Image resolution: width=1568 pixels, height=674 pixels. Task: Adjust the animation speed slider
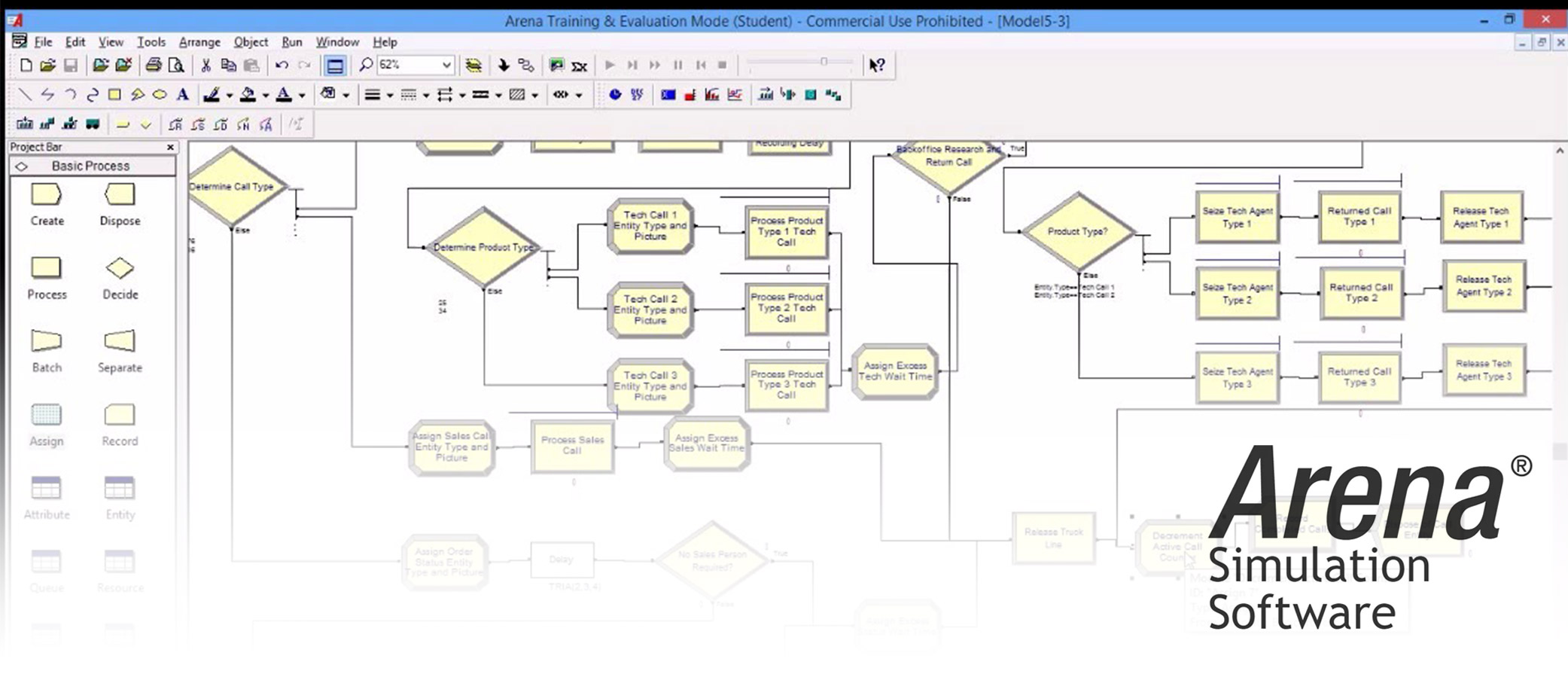point(824,63)
